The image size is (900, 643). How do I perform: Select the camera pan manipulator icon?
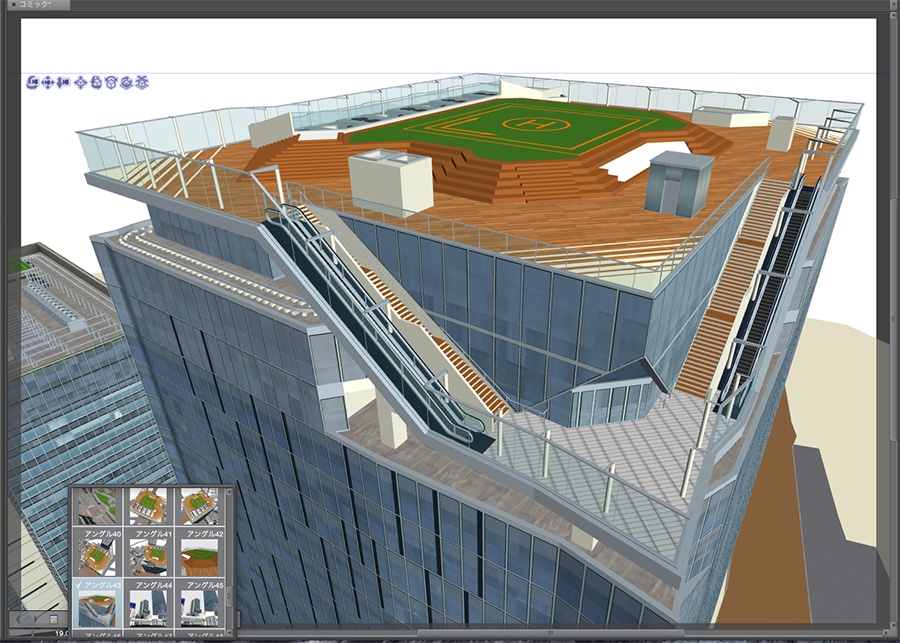click(x=48, y=83)
